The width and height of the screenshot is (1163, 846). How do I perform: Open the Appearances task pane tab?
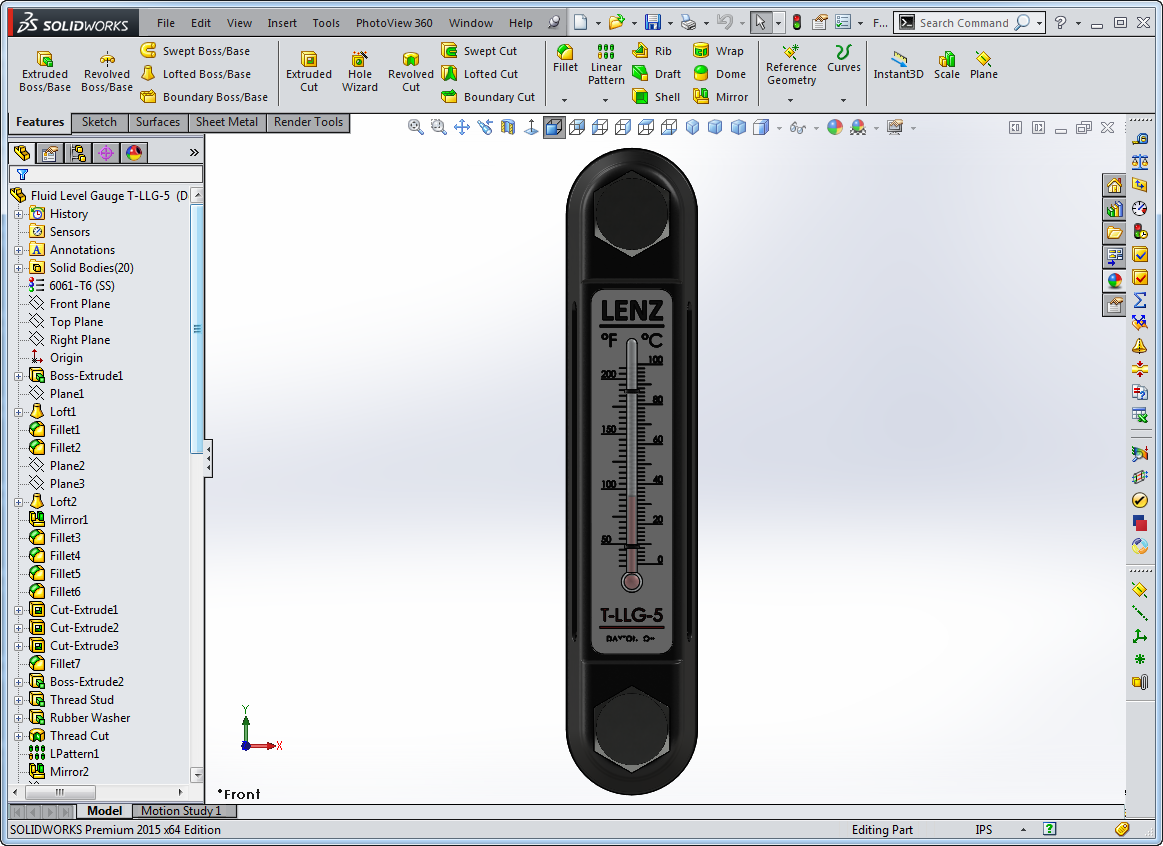1113,280
